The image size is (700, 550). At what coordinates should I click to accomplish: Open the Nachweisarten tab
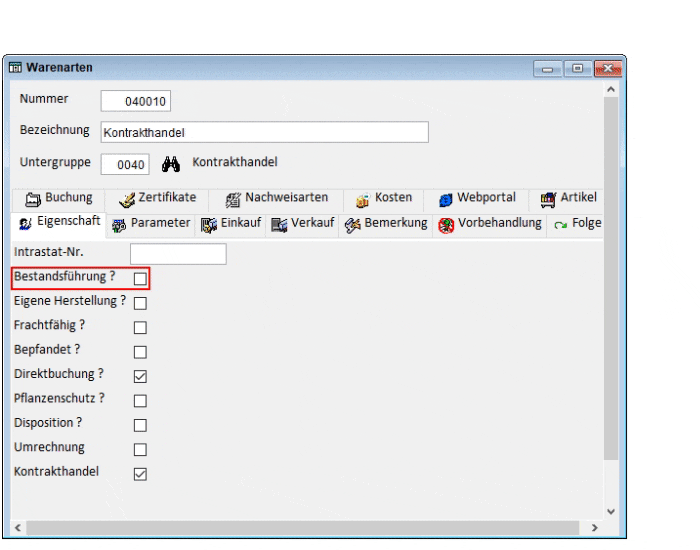pos(277,199)
